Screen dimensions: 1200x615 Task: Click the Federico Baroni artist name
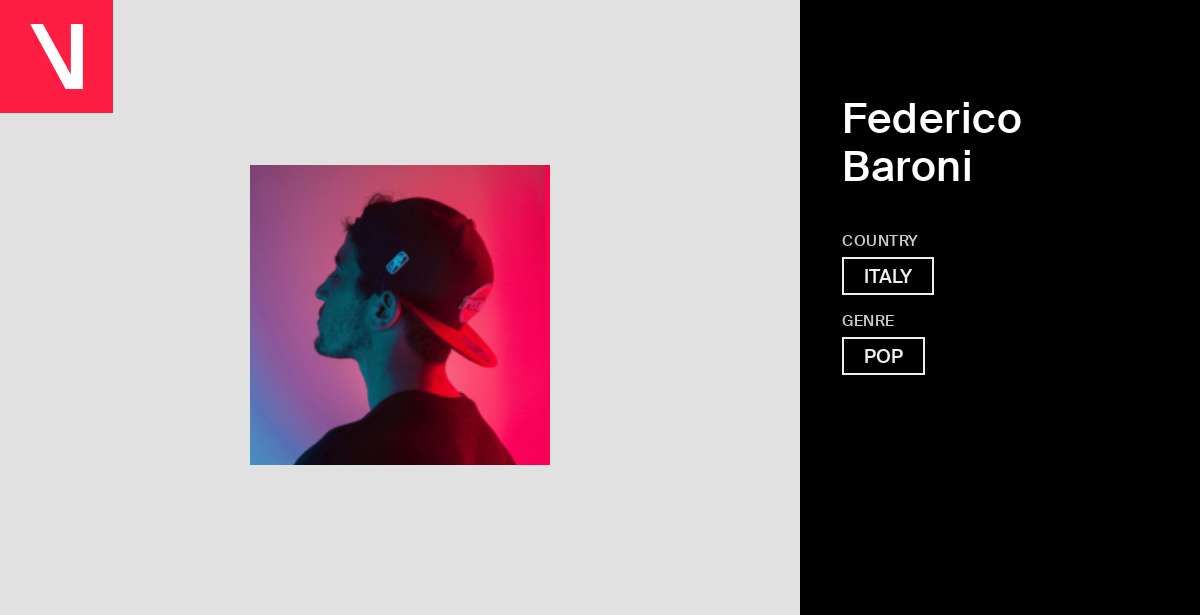coord(932,142)
